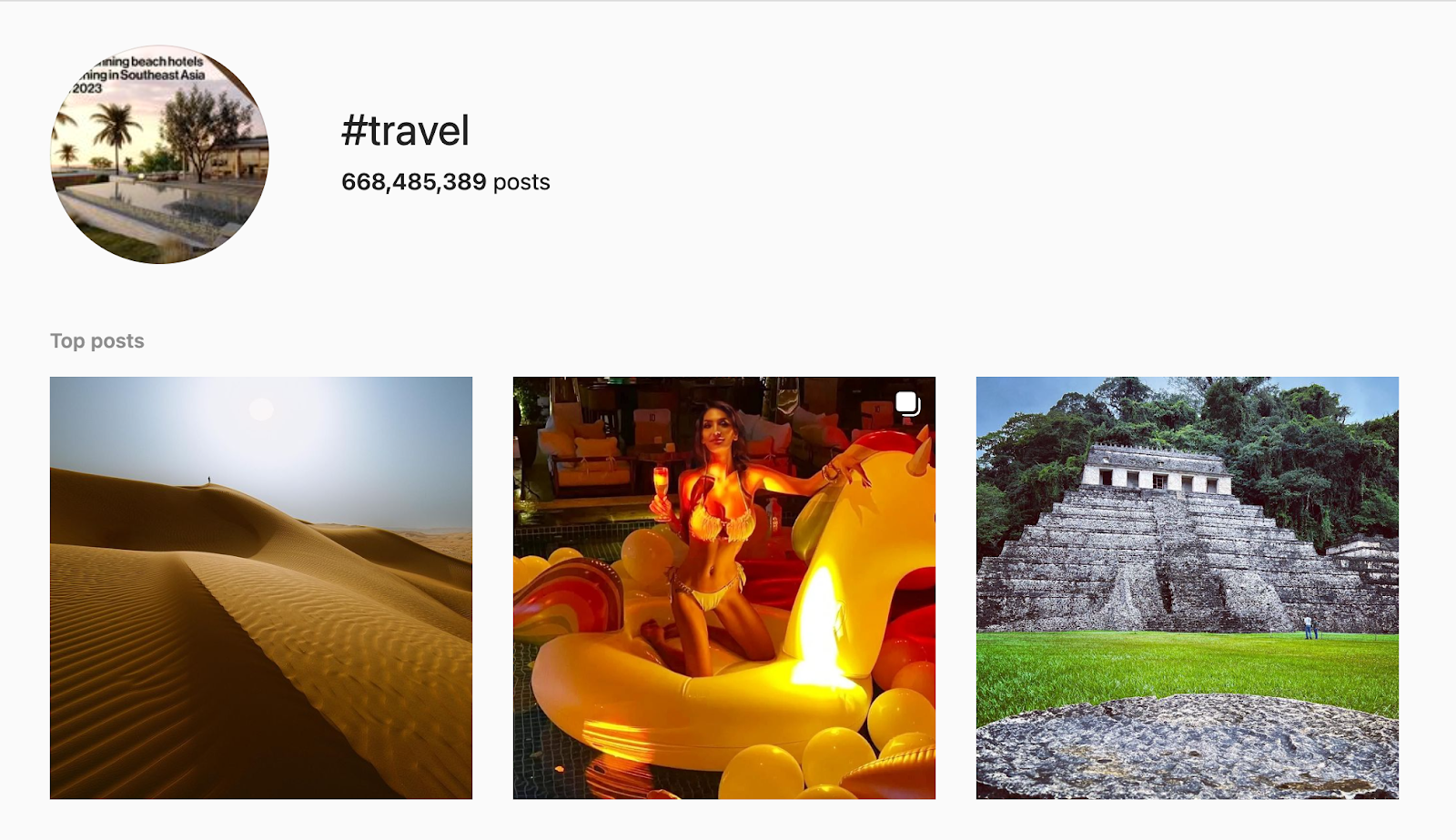This screenshot has width=1456, height=840.
Task: Click "beach hotels" text in avatar
Action: point(167,62)
